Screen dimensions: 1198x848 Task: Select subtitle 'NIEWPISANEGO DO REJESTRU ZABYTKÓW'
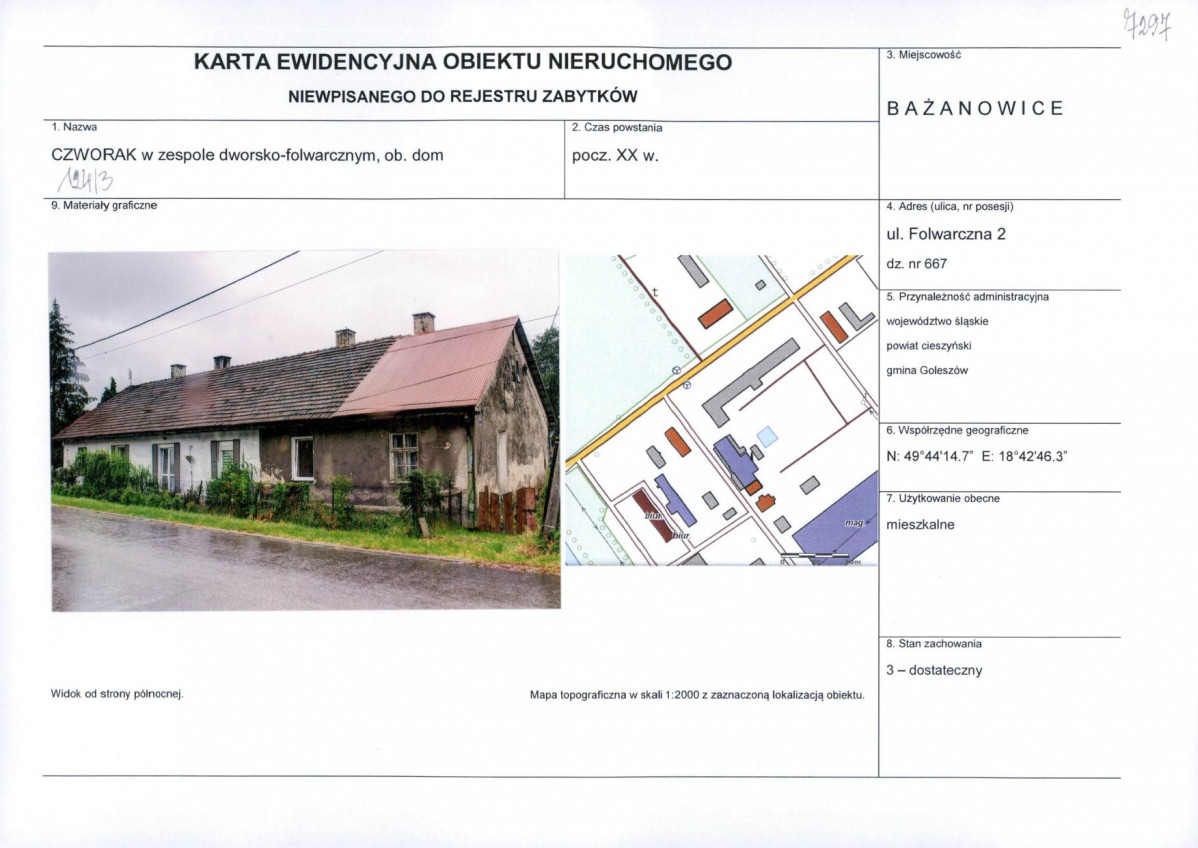point(462,97)
